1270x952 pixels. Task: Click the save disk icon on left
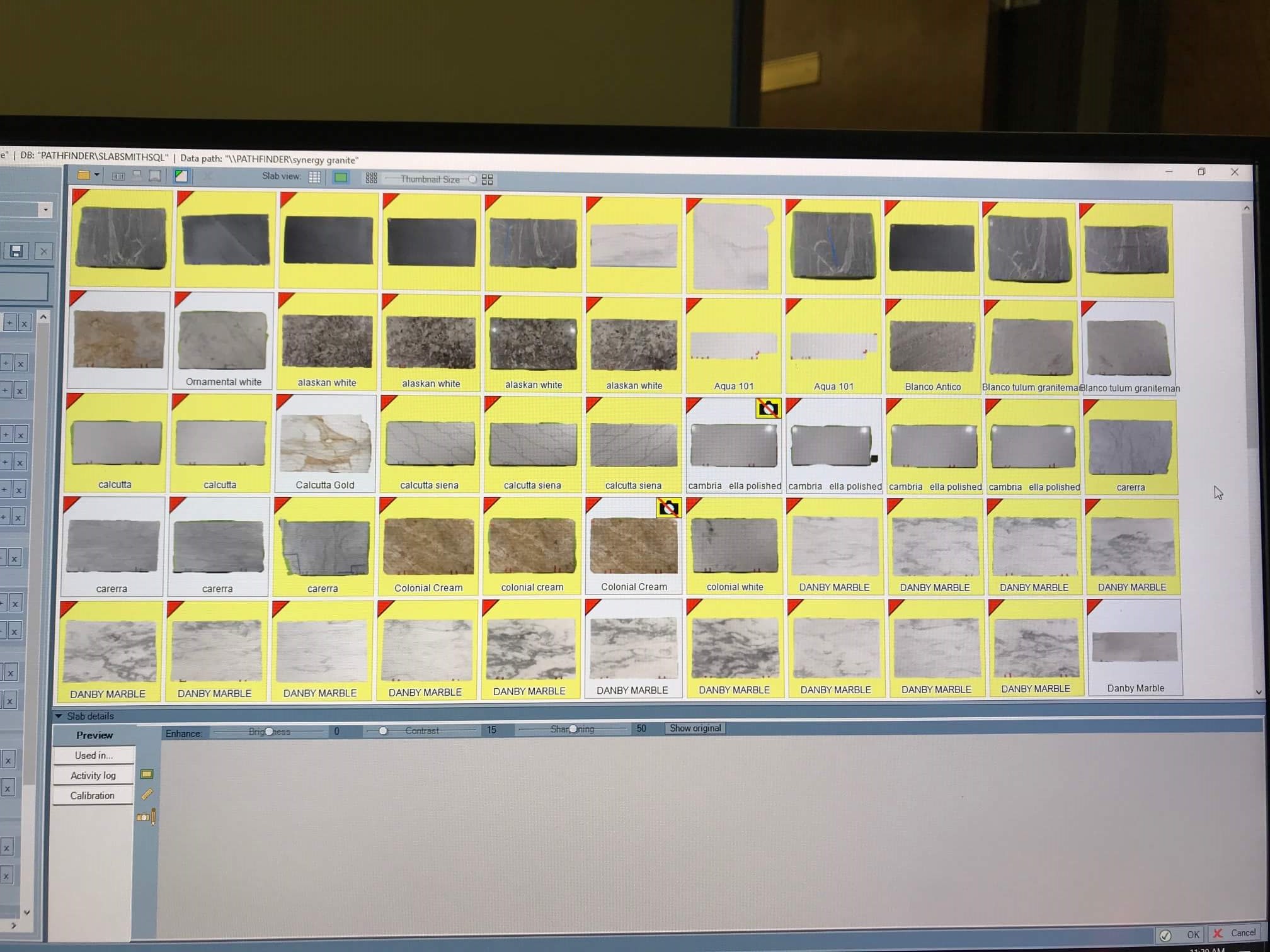pos(16,251)
